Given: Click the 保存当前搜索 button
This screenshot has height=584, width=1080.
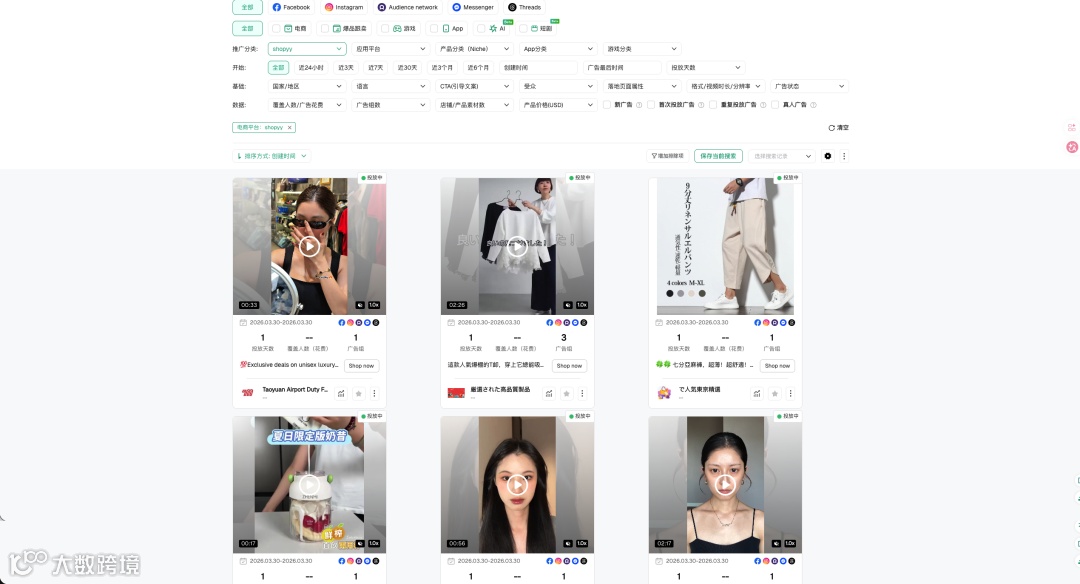Looking at the screenshot, I should 718,156.
